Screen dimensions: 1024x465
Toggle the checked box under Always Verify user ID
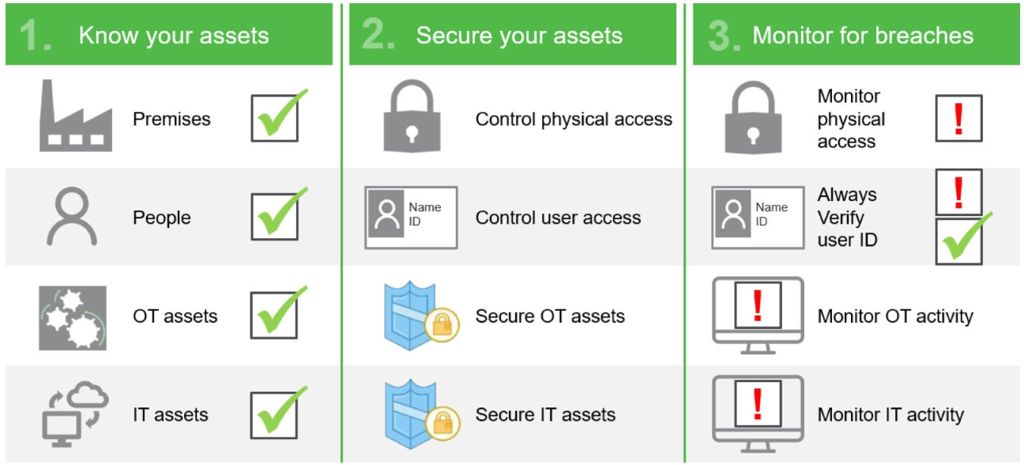click(x=959, y=241)
